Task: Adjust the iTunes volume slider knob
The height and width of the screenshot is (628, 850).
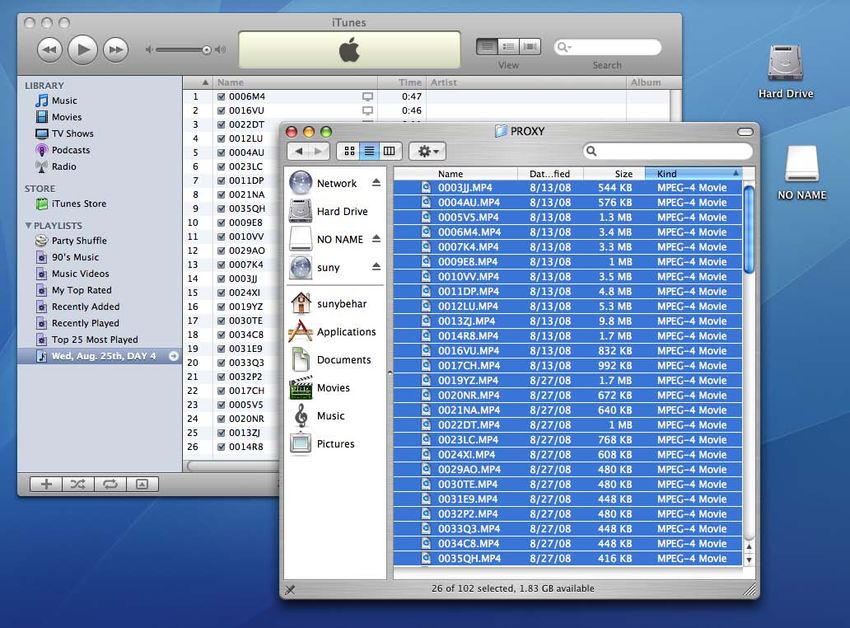Action: [x=207, y=50]
